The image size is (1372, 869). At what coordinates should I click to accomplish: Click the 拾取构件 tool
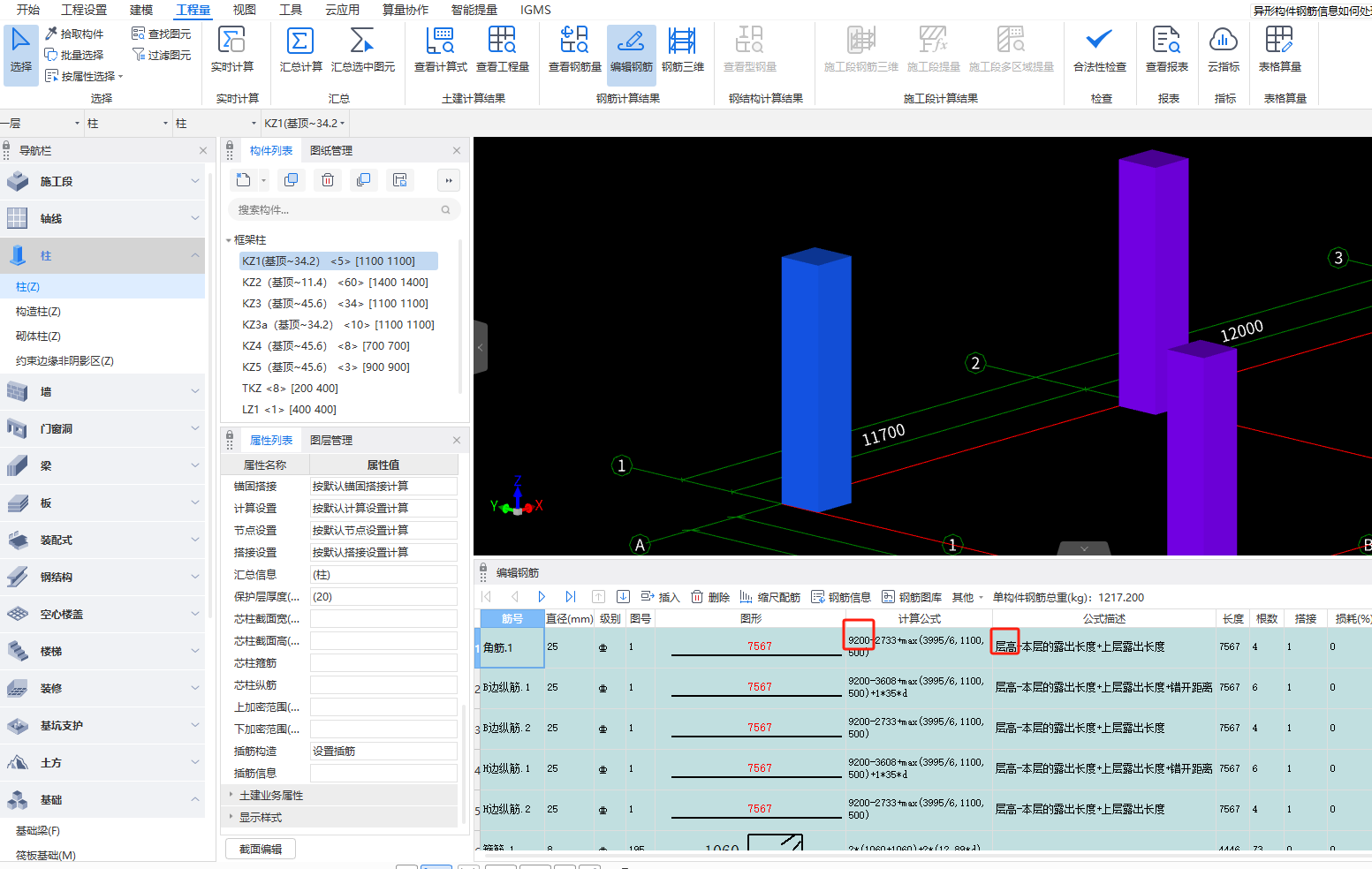click(x=74, y=34)
